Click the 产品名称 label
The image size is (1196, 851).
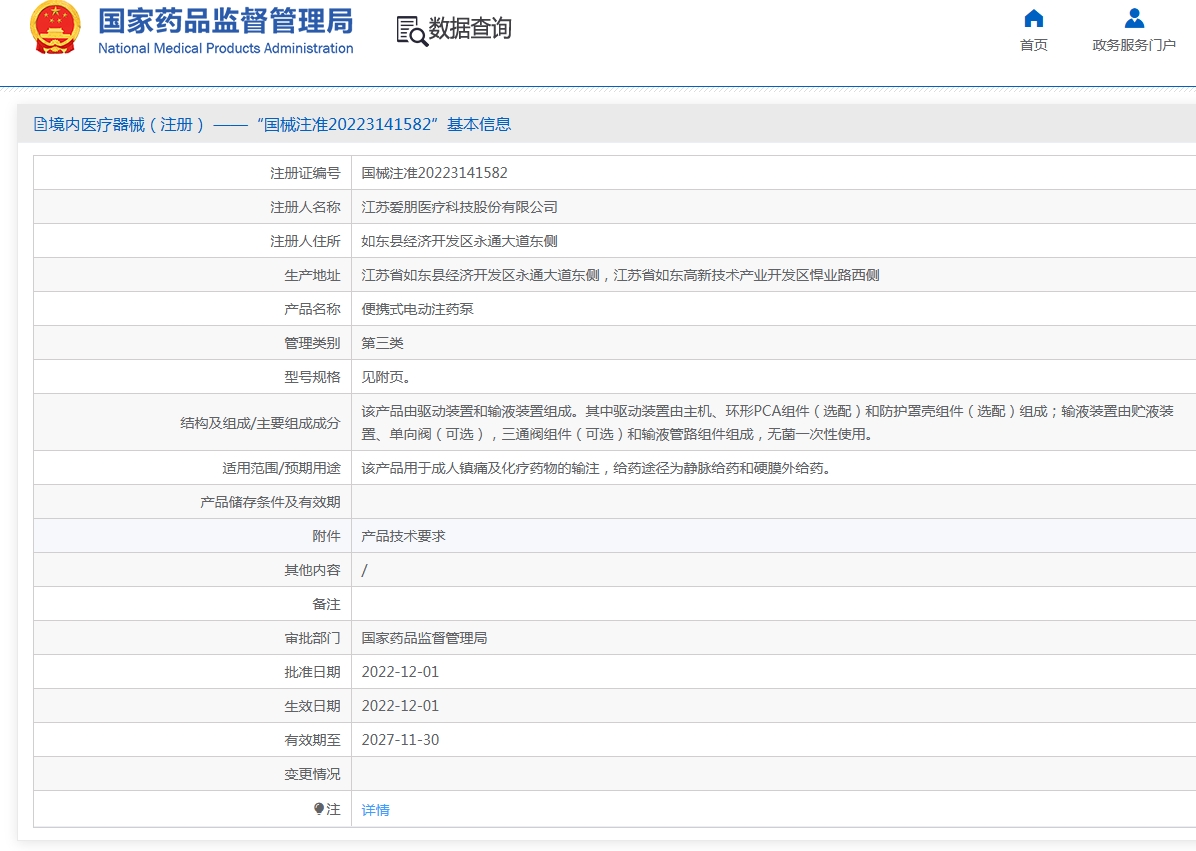312,309
